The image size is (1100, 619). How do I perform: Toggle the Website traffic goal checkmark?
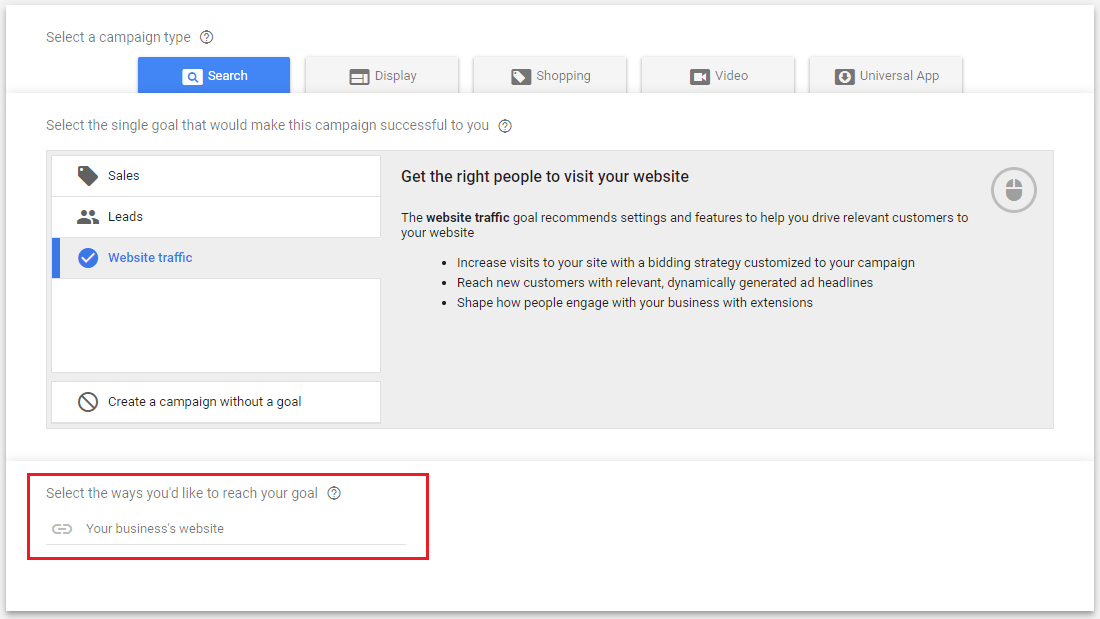point(88,257)
